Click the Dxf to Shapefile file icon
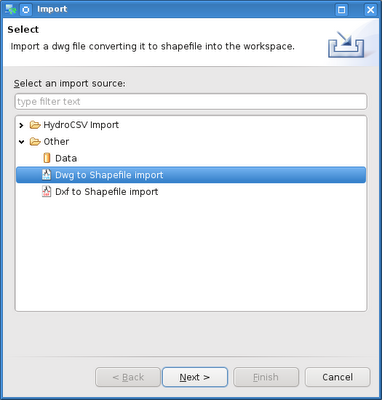This screenshot has width=382, height=400. pyautogui.click(x=47, y=191)
